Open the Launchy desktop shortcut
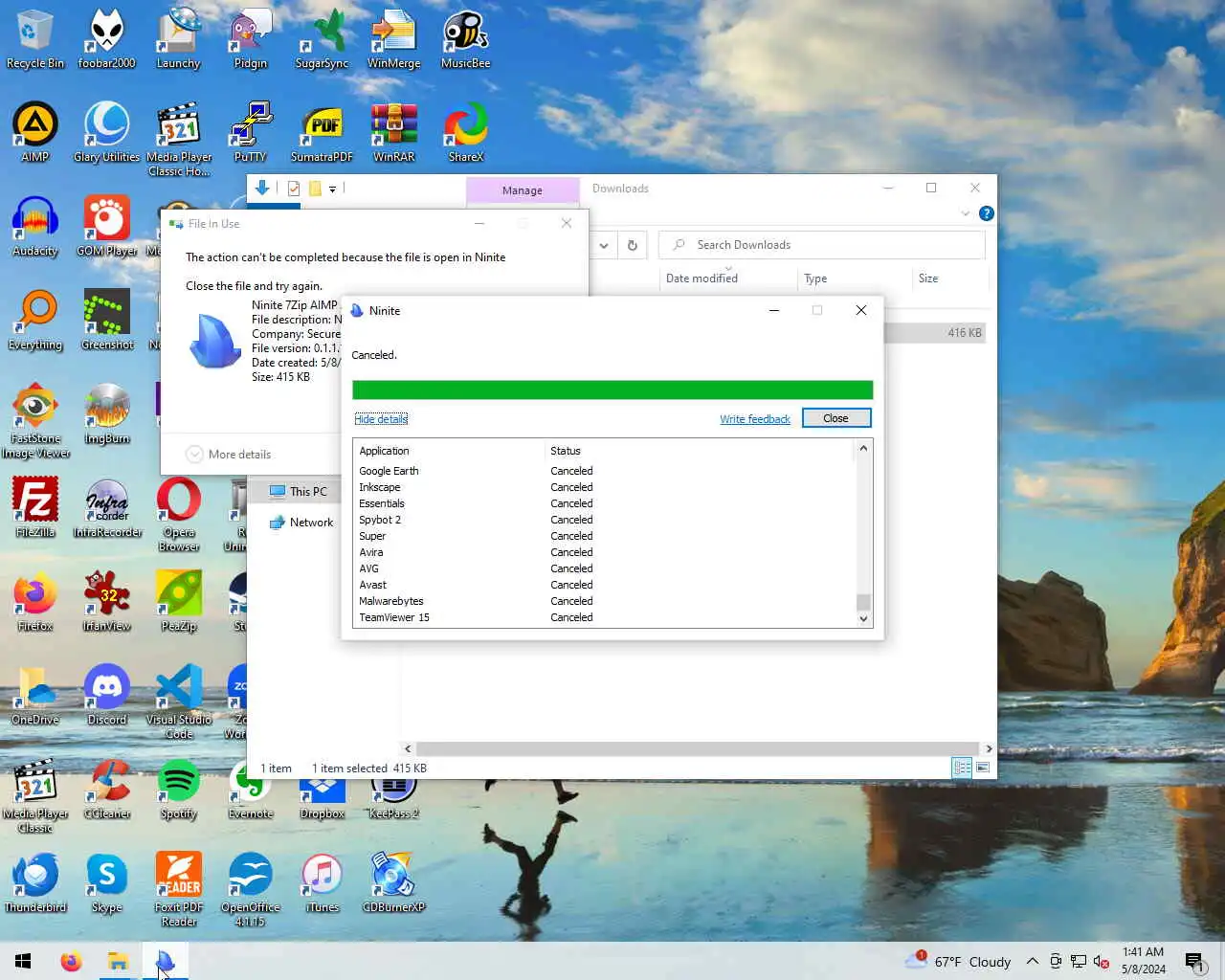This screenshot has height=980, width=1225. coord(178,38)
